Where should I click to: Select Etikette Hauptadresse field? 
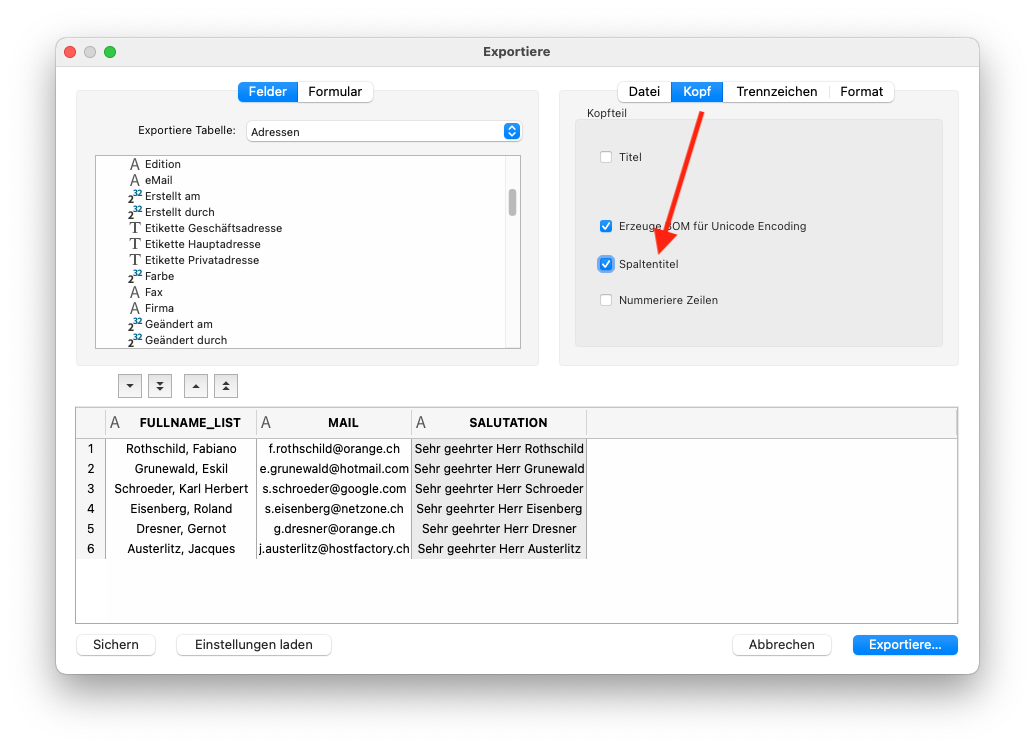[203, 244]
